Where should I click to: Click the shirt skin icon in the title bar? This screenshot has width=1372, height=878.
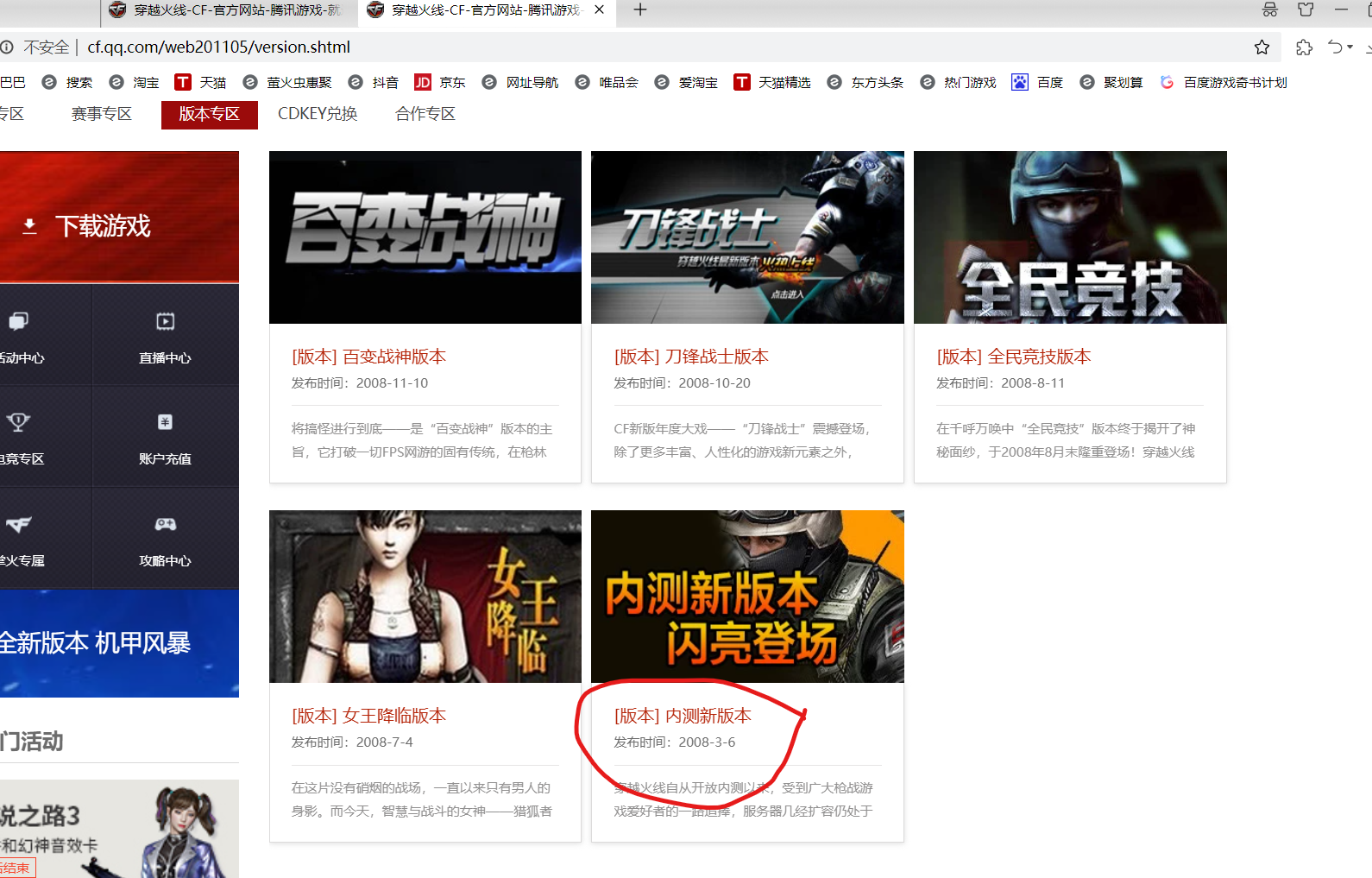(x=1306, y=10)
